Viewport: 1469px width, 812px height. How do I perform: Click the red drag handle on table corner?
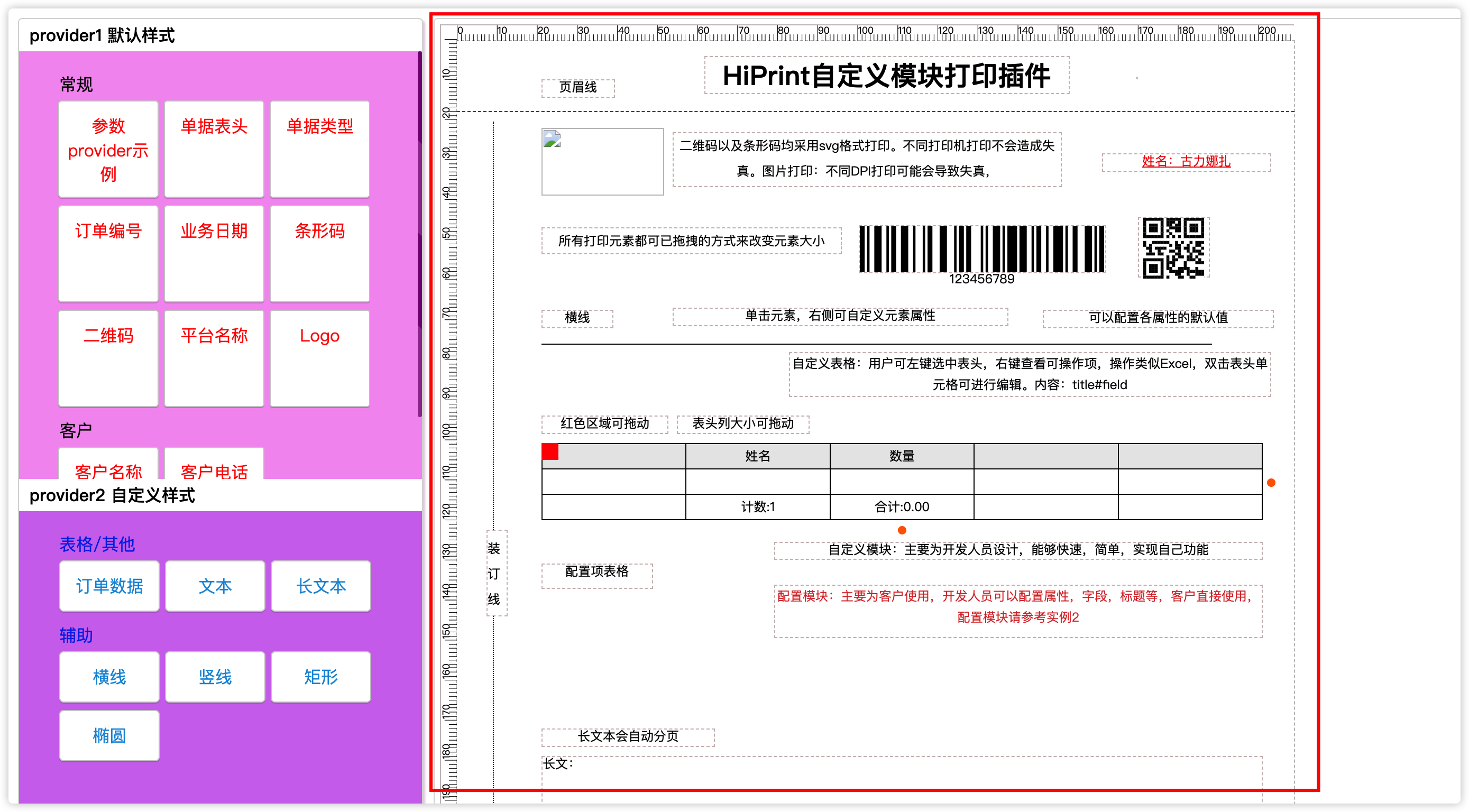[550, 452]
